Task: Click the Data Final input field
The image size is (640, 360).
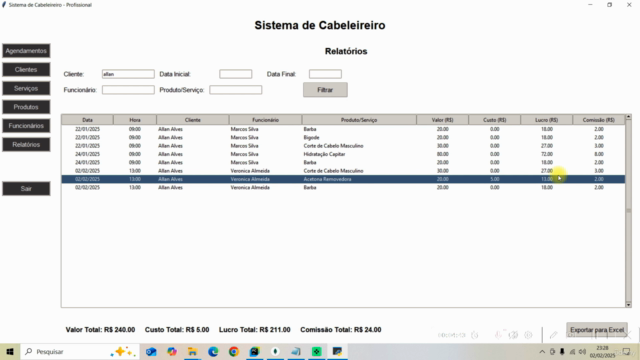Action: (325, 74)
